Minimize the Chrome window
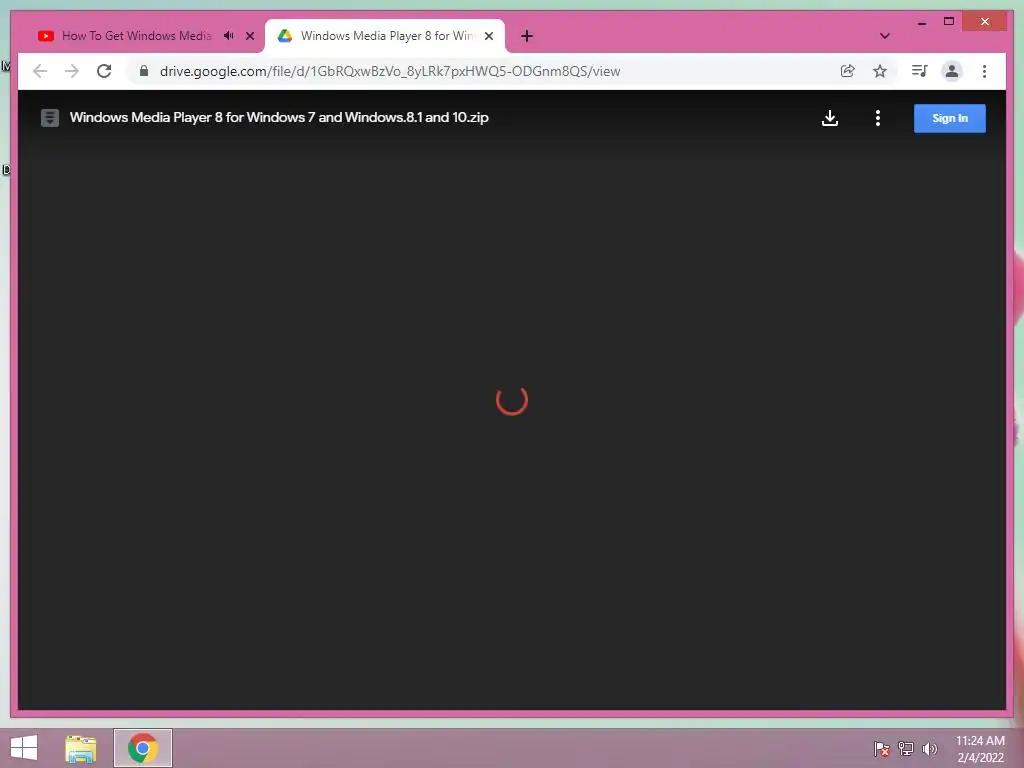The height and width of the screenshot is (768, 1024). click(x=921, y=22)
